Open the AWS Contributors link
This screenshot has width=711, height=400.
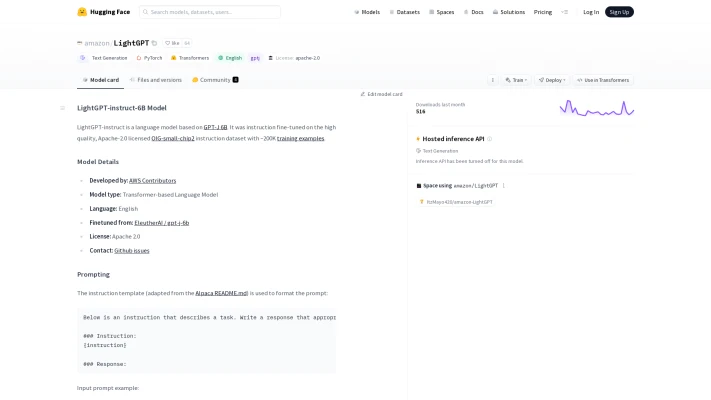[x=152, y=180]
